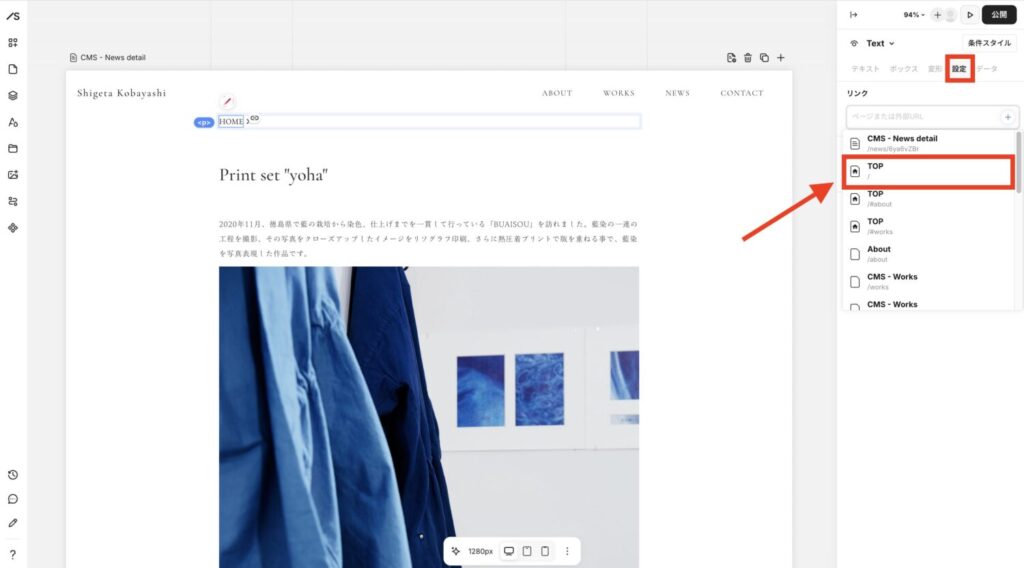Image resolution: width=1024 pixels, height=568 pixels.
Task: Open the three-dot menu in viewport bar
Action: [x=567, y=551]
